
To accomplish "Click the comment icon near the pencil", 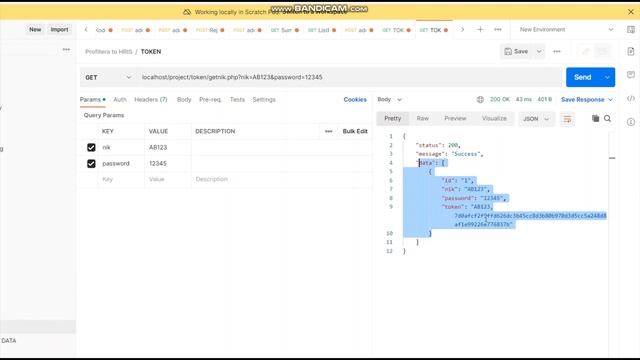I will 602,51.
